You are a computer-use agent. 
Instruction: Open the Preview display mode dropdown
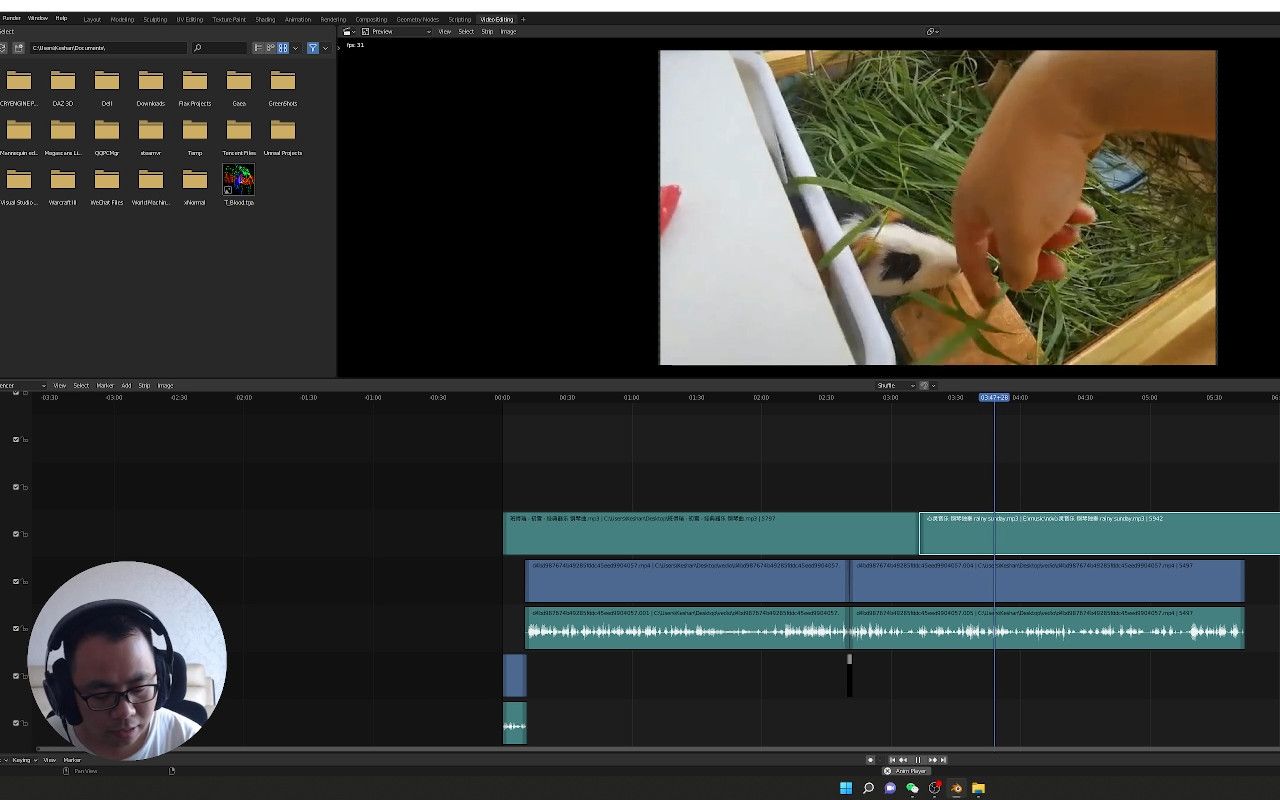tap(395, 31)
